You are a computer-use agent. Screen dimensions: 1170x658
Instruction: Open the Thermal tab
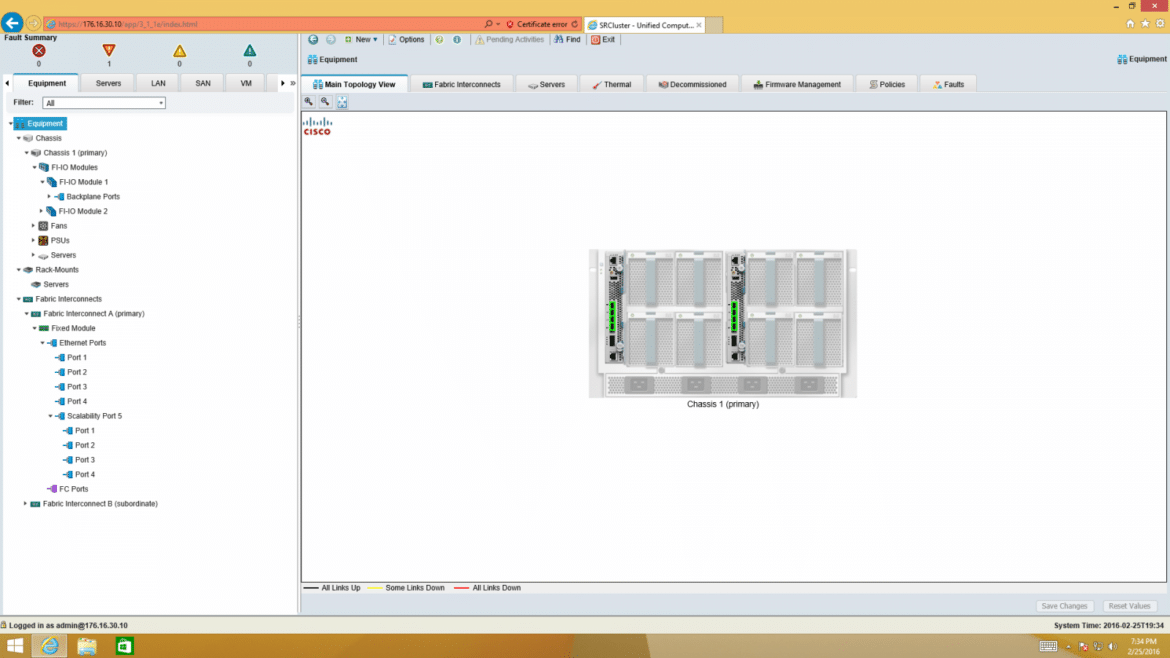[612, 84]
